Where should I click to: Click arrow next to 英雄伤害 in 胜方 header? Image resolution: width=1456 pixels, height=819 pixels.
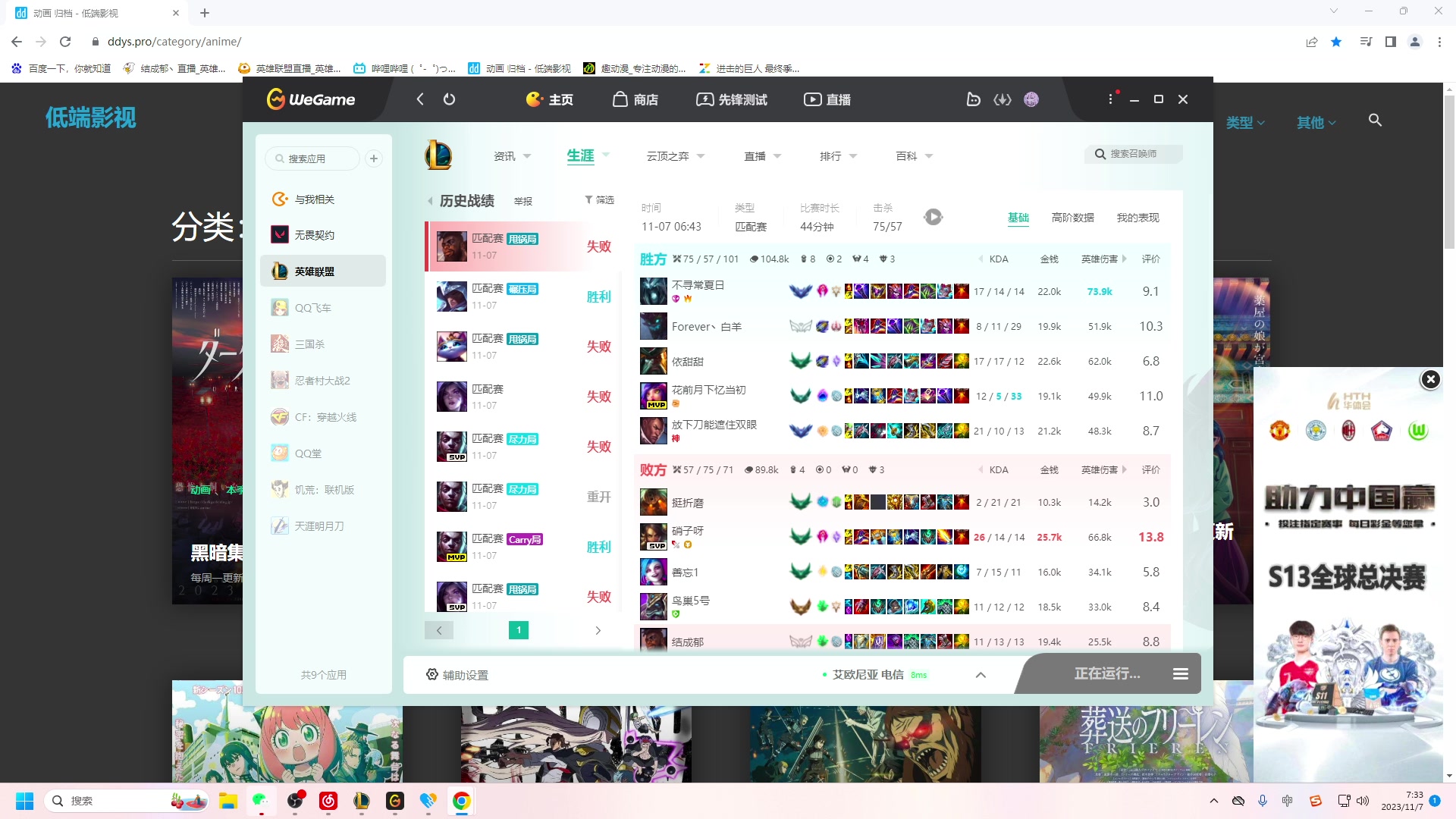click(x=1125, y=259)
